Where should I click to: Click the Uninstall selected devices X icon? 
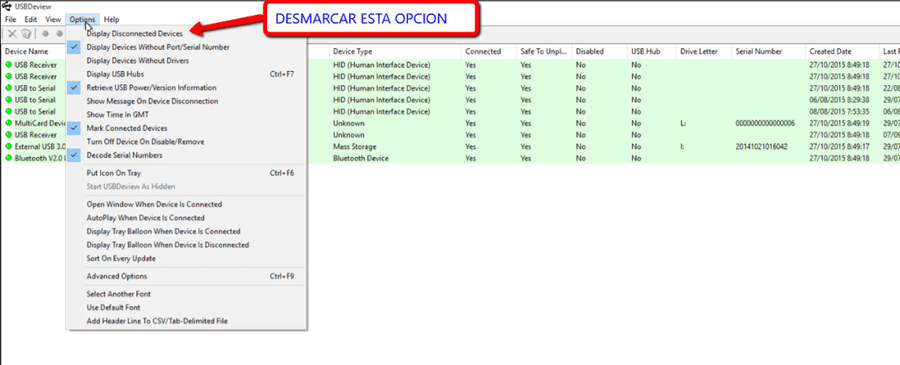coord(12,34)
